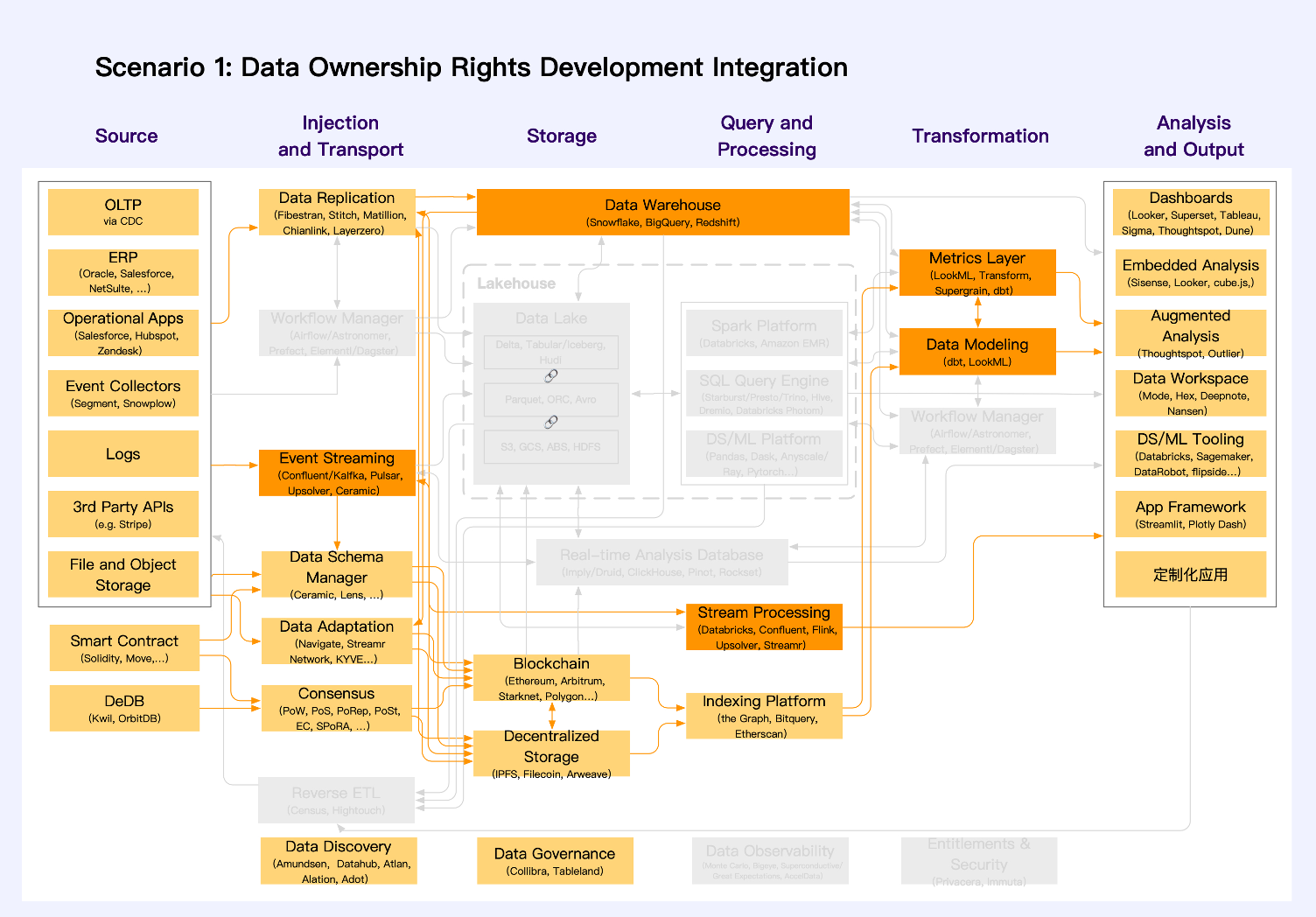Select the S3, GCS, ABS, HDFS row

point(551,446)
